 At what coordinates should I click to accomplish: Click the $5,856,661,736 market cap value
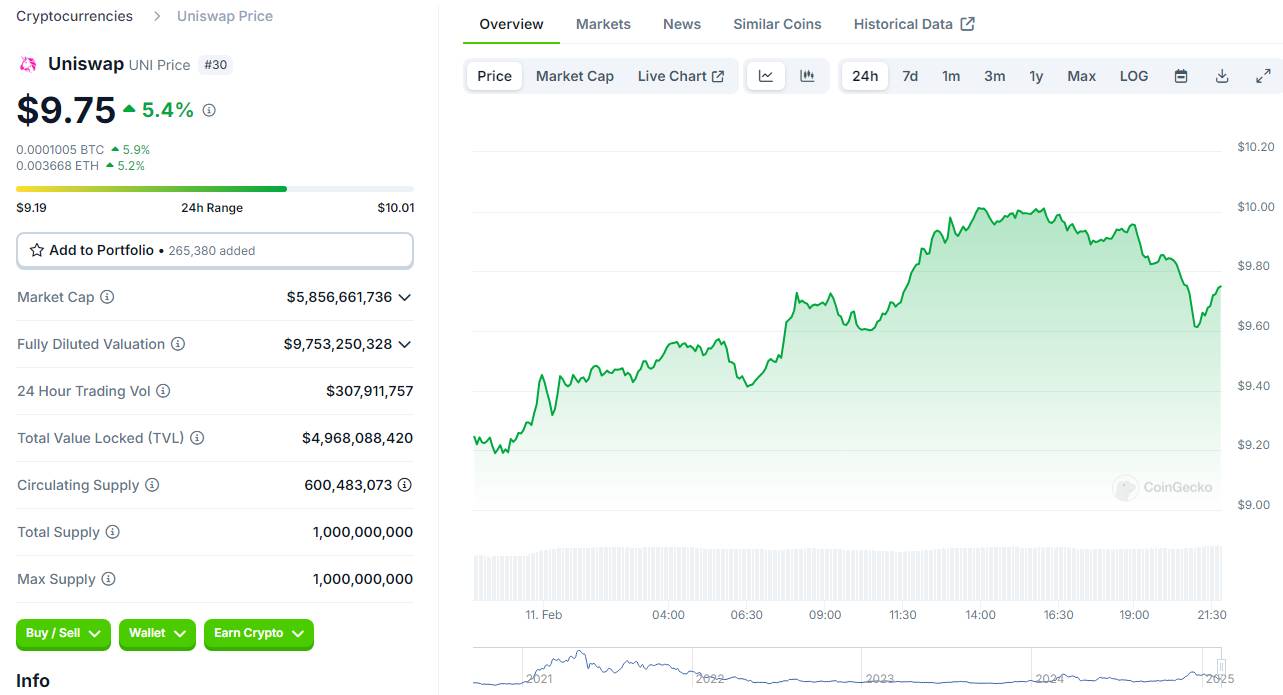[x=339, y=297]
